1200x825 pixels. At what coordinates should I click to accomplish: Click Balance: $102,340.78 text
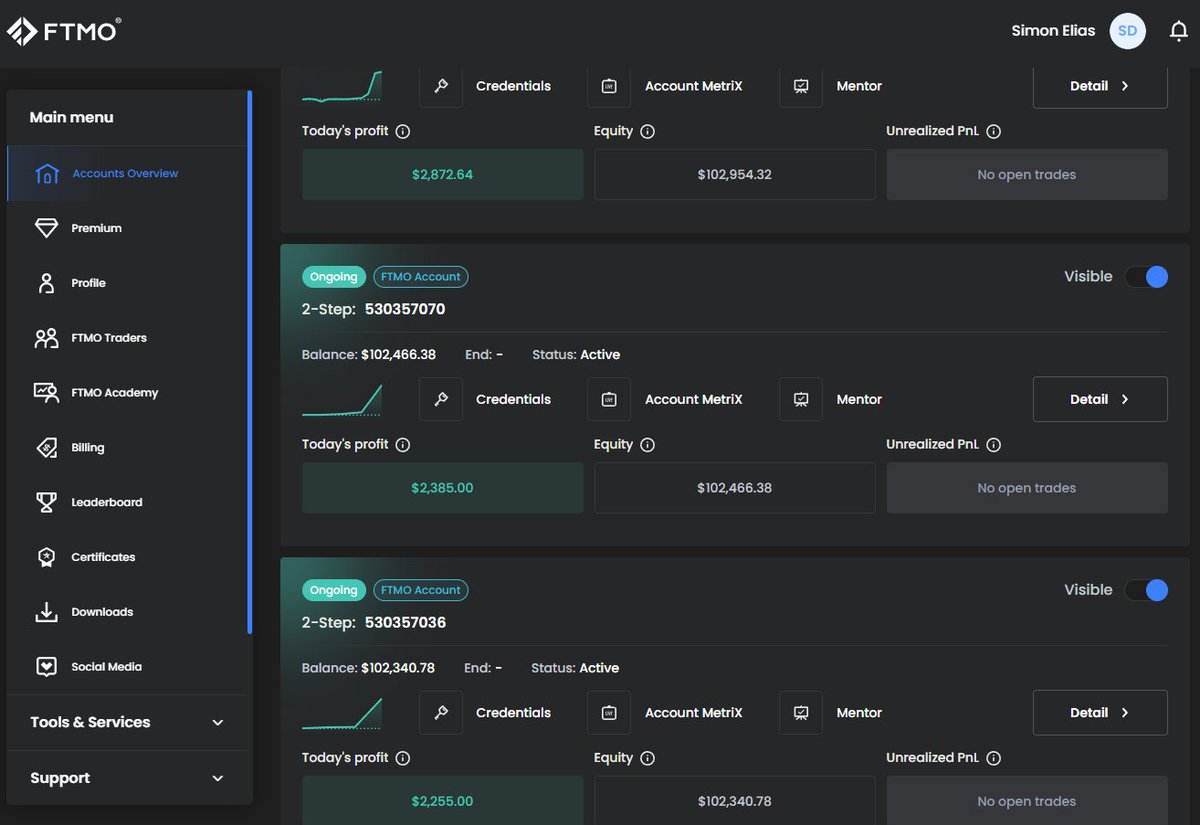tap(368, 668)
